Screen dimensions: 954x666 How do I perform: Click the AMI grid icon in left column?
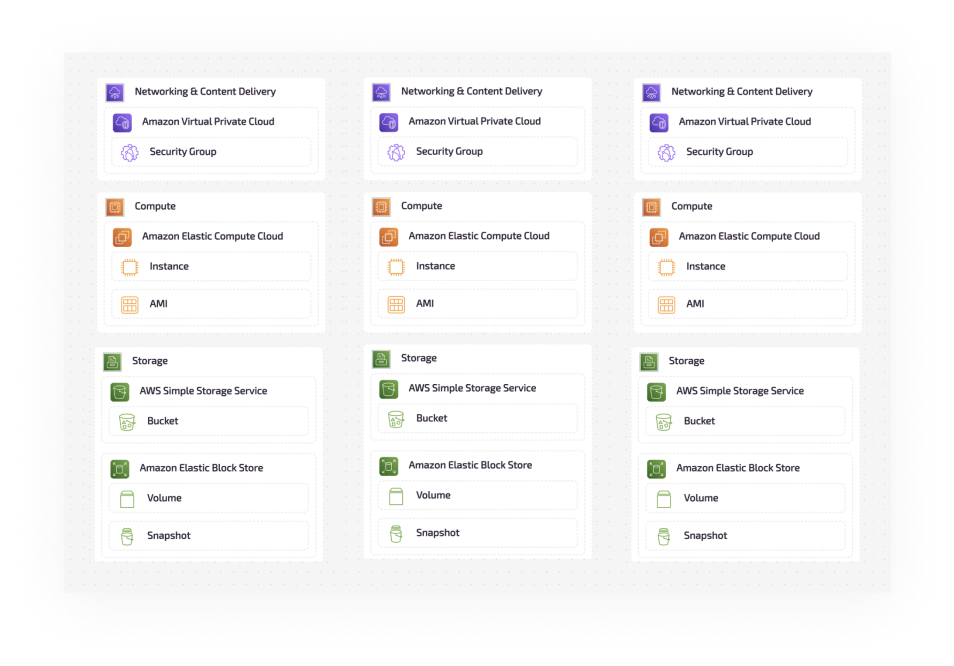(x=129, y=305)
